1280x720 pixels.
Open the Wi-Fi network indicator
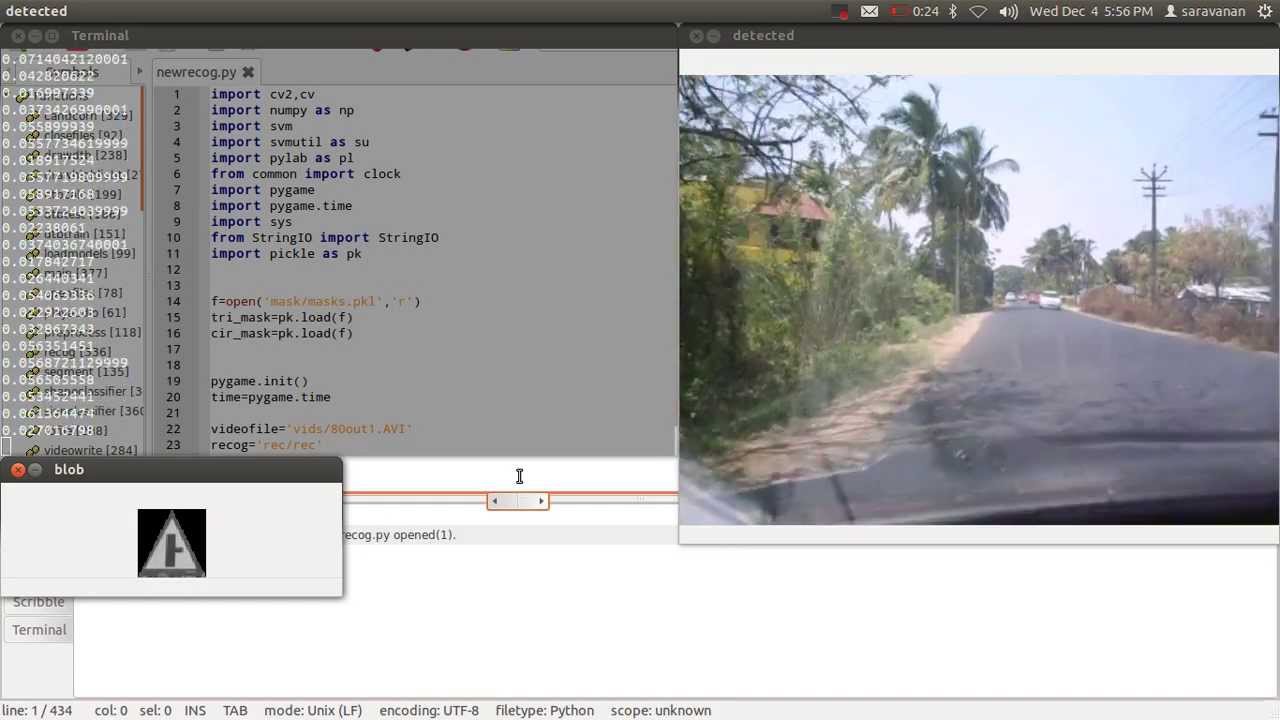[x=979, y=11]
